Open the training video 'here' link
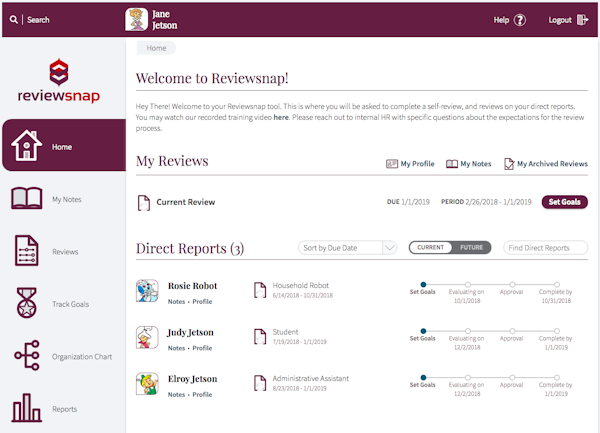 pos(281,117)
